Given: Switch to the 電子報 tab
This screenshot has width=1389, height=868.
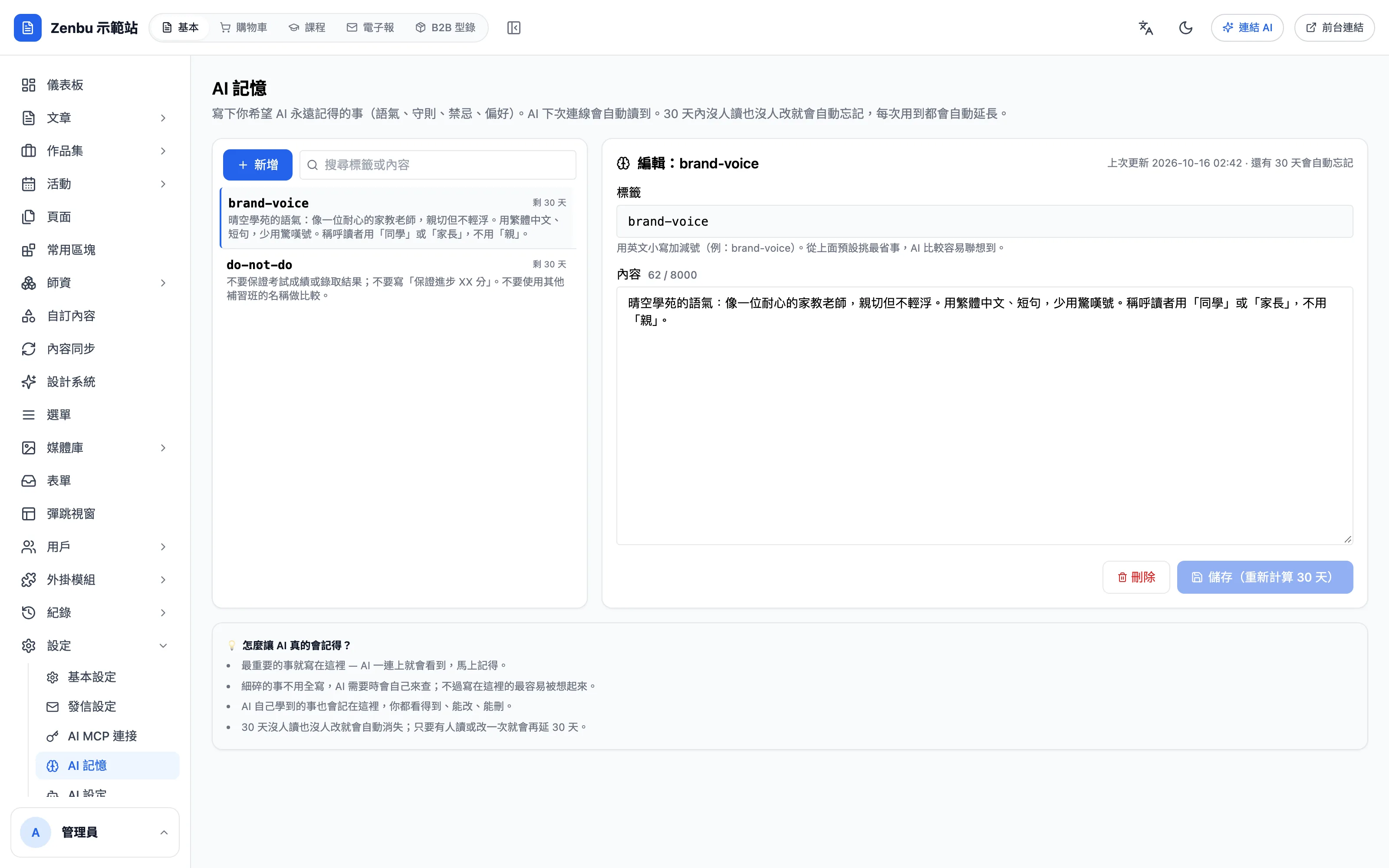Looking at the screenshot, I should point(371,27).
